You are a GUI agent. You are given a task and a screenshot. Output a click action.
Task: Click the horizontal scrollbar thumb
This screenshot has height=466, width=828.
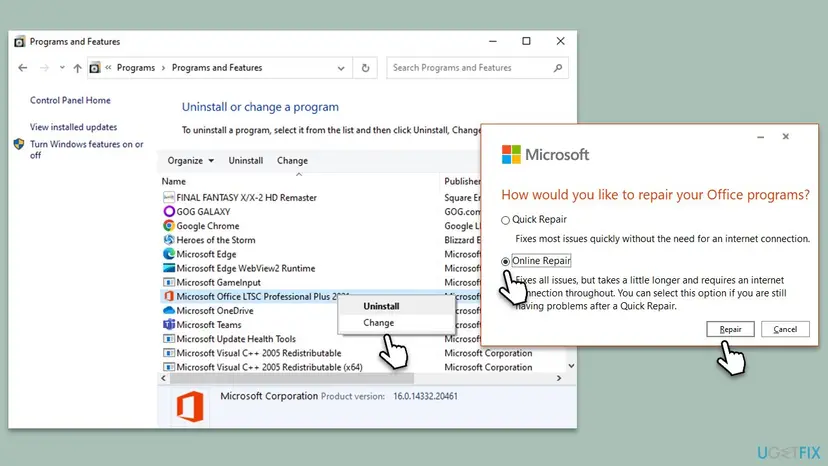(x=291, y=378)
